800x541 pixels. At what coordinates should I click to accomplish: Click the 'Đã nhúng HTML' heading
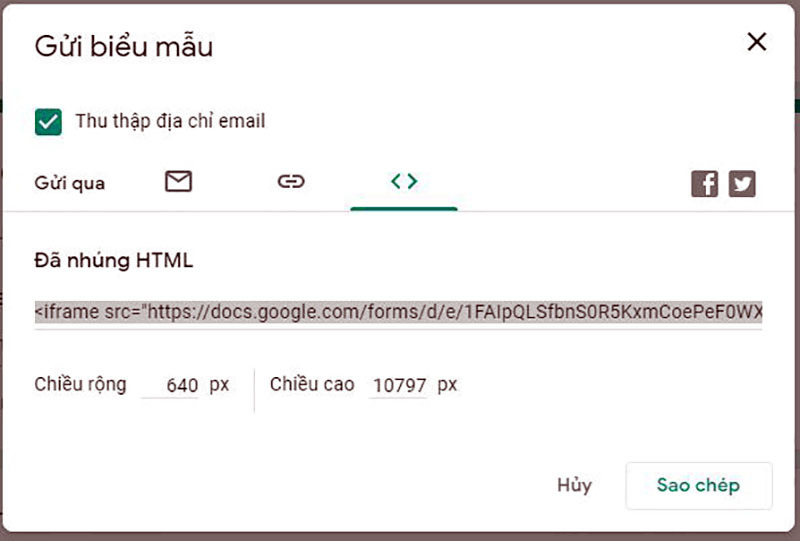point(114,261)
